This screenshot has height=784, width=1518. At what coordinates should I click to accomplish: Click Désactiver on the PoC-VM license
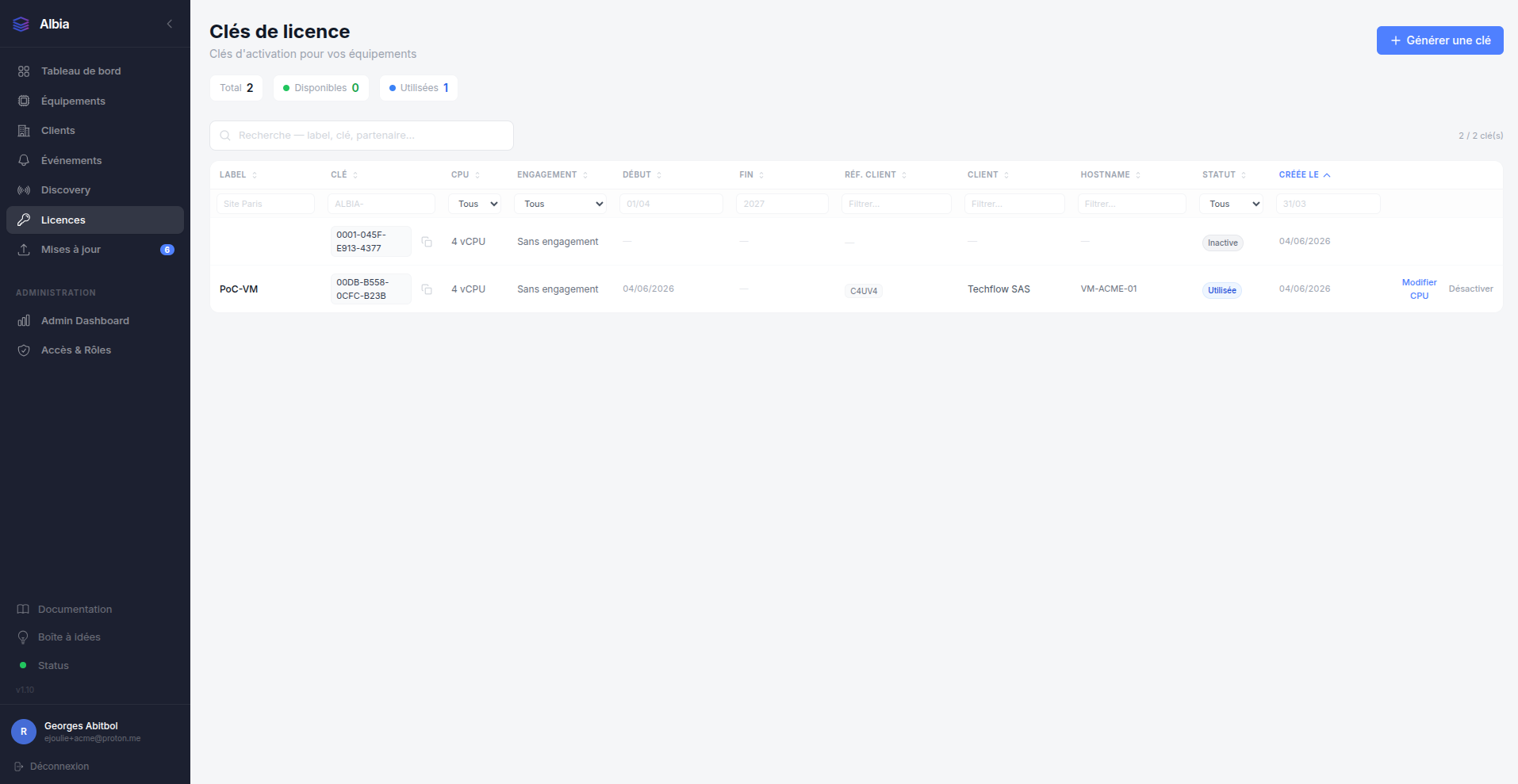pyautogui.click(x=1470, y=289)
